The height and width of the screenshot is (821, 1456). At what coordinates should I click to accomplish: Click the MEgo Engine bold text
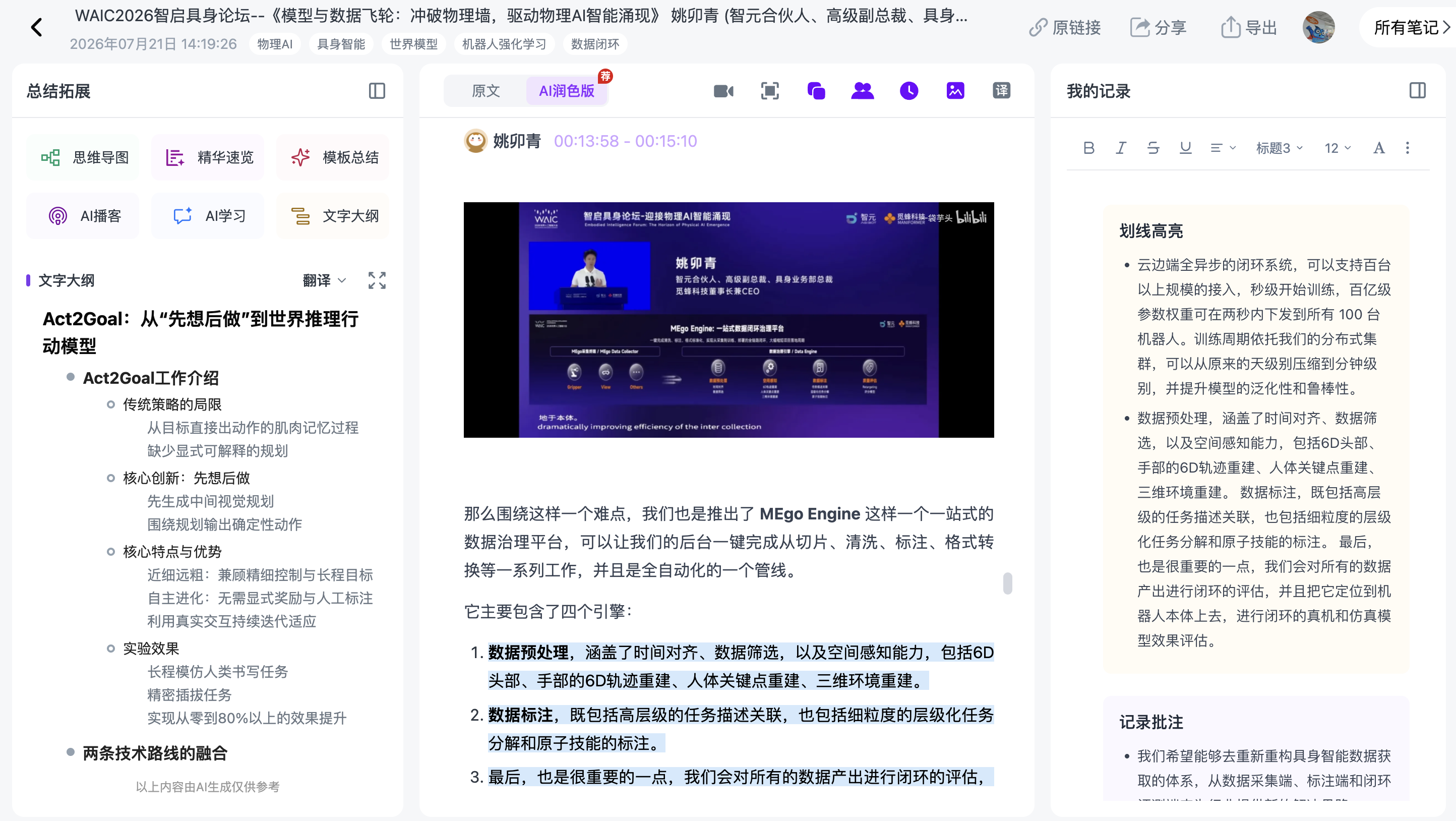(810, 513)
